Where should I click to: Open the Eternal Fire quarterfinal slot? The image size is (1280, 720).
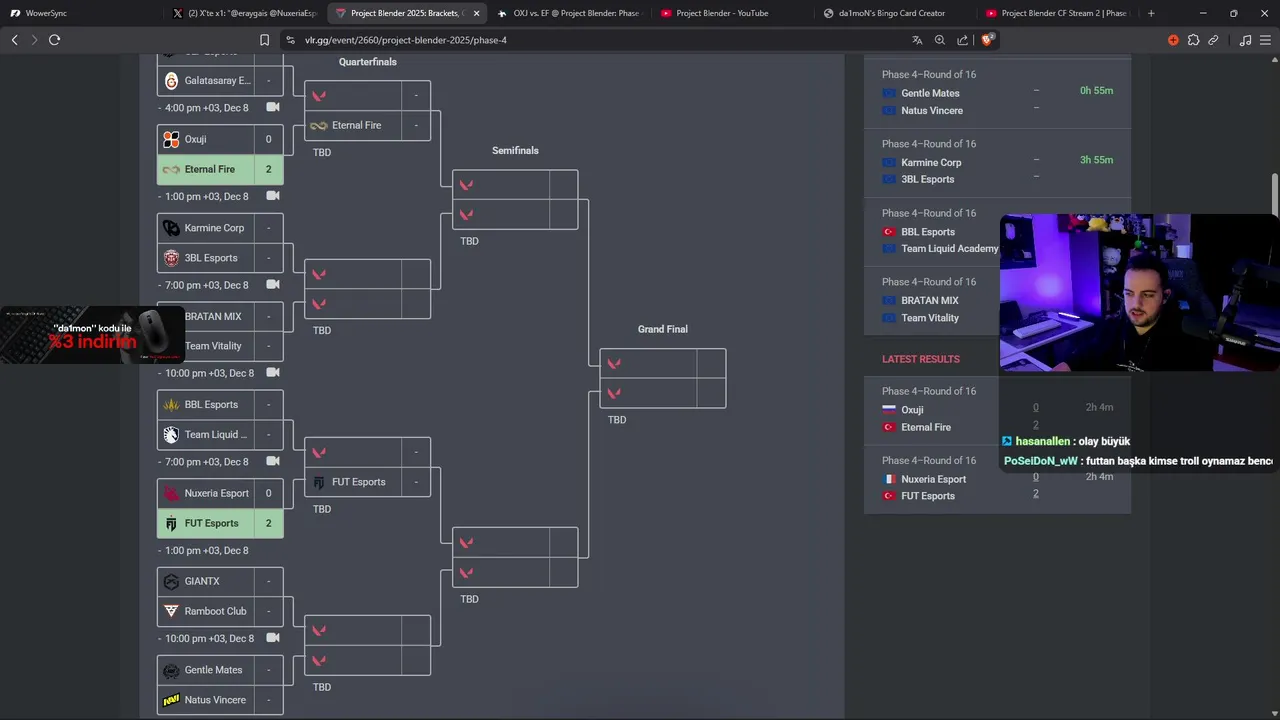(367, 125)
